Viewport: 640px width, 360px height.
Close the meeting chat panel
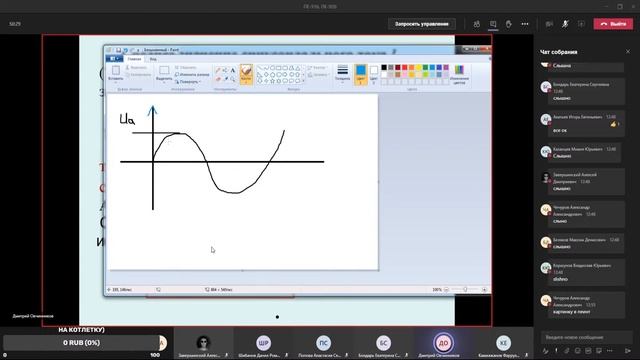click(x=628, y=51)
